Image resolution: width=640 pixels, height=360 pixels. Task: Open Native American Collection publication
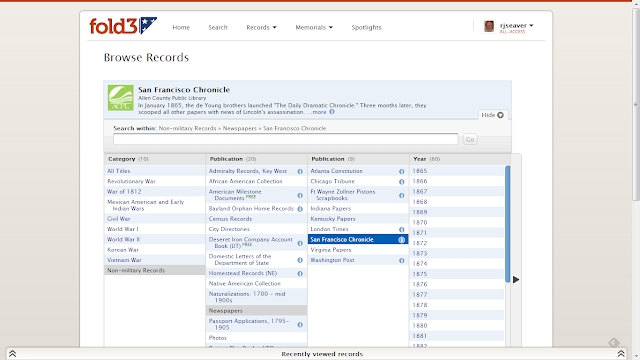coord(256,283)
